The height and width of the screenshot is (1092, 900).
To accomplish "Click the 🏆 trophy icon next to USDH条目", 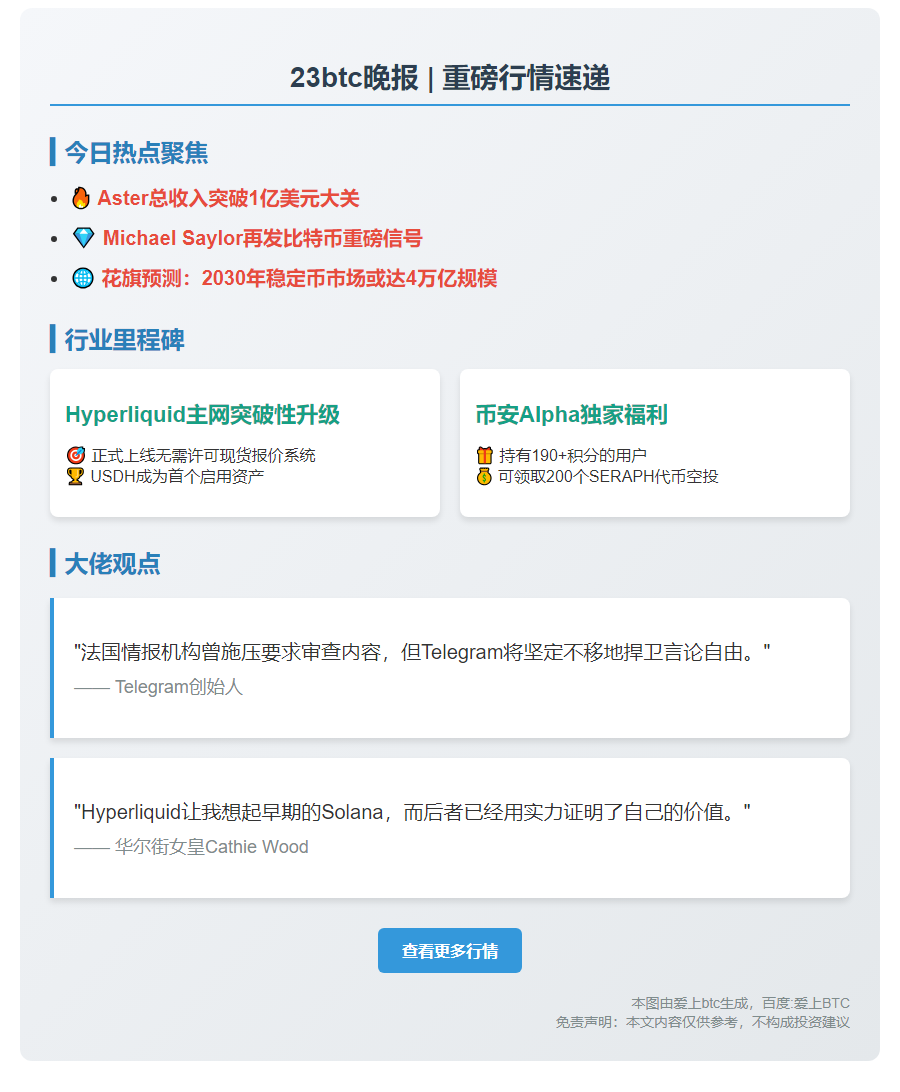I will pos(73,476).
